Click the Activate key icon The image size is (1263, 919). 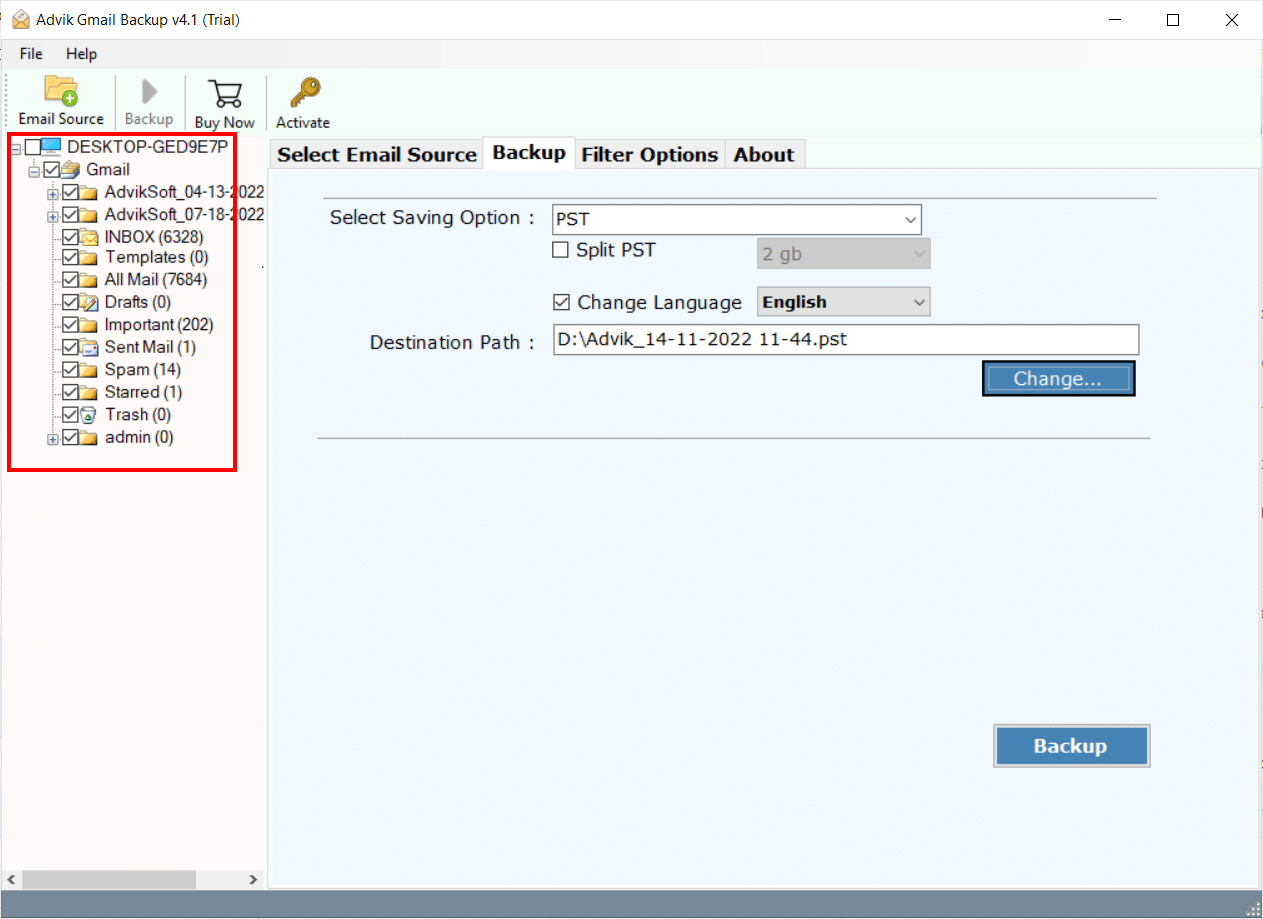(x=303, y=93)
